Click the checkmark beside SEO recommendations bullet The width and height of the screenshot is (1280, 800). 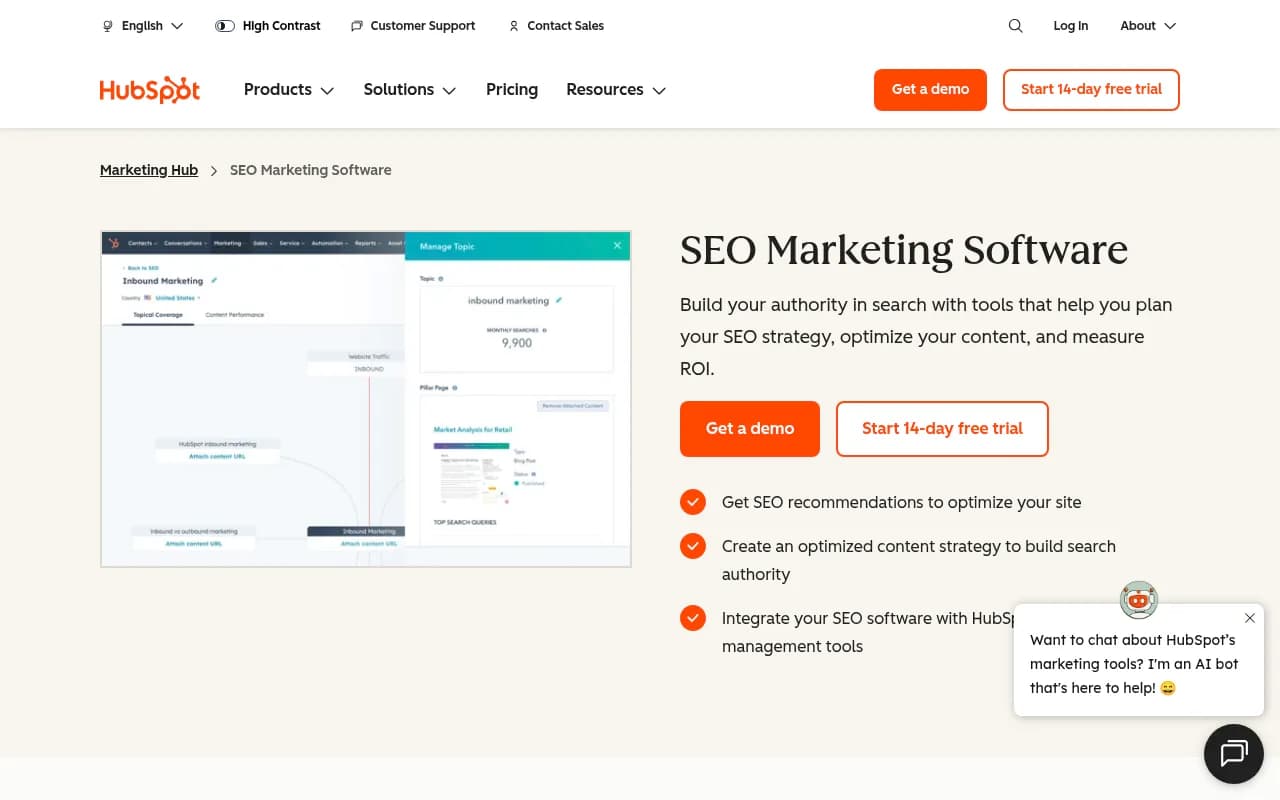[x=693, y=502]
